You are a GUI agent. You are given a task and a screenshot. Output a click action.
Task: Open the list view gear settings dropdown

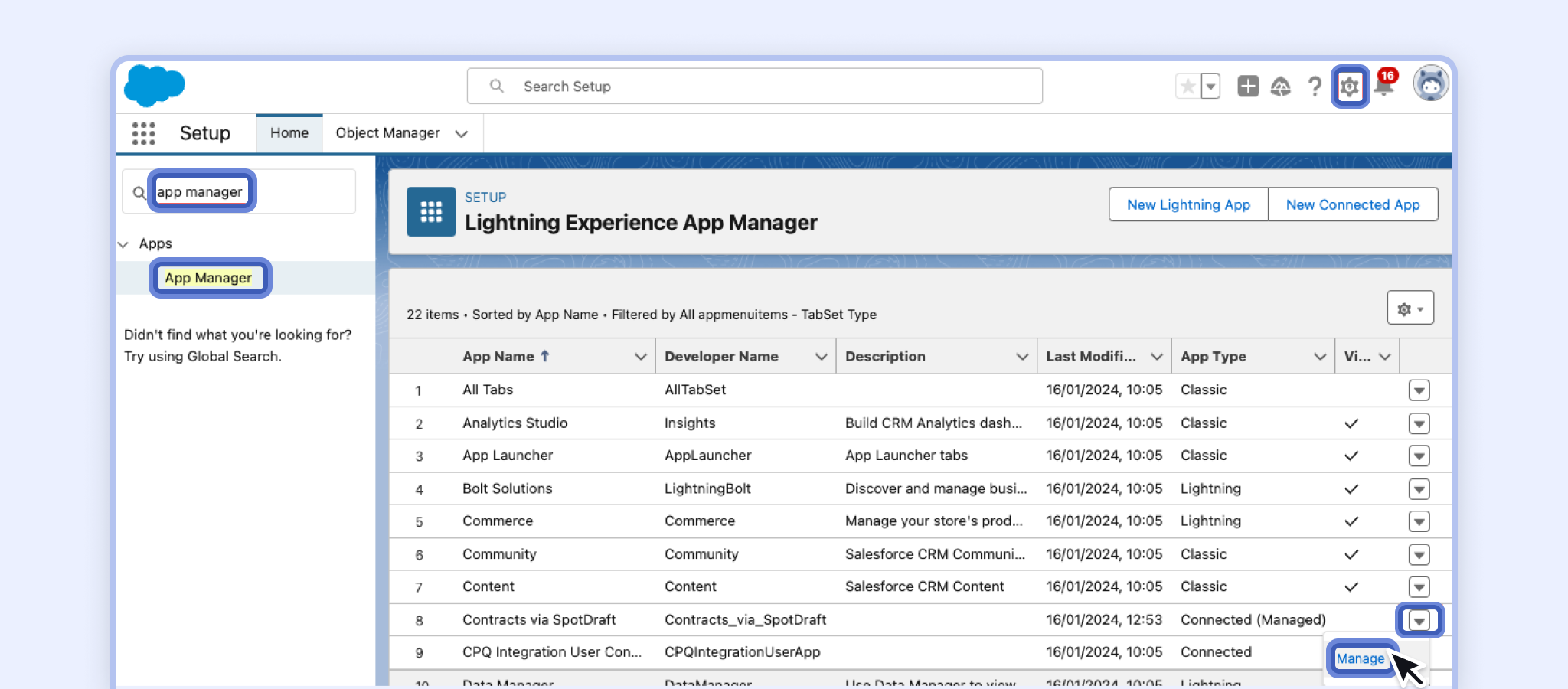[1410, 309]
